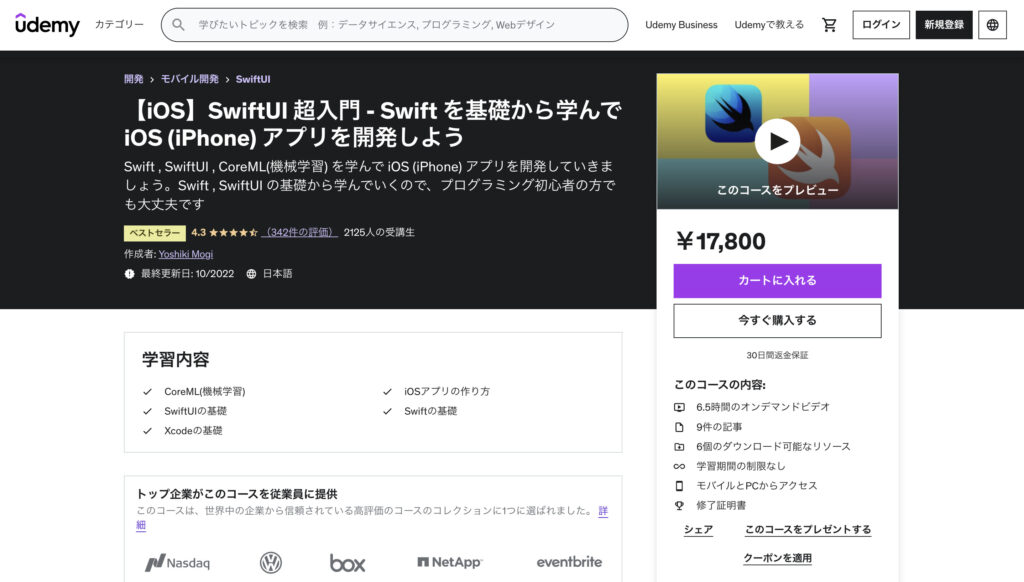Click the last-updated alert icon
This screenshot has height=582, width=1024.
coord(129,274)
